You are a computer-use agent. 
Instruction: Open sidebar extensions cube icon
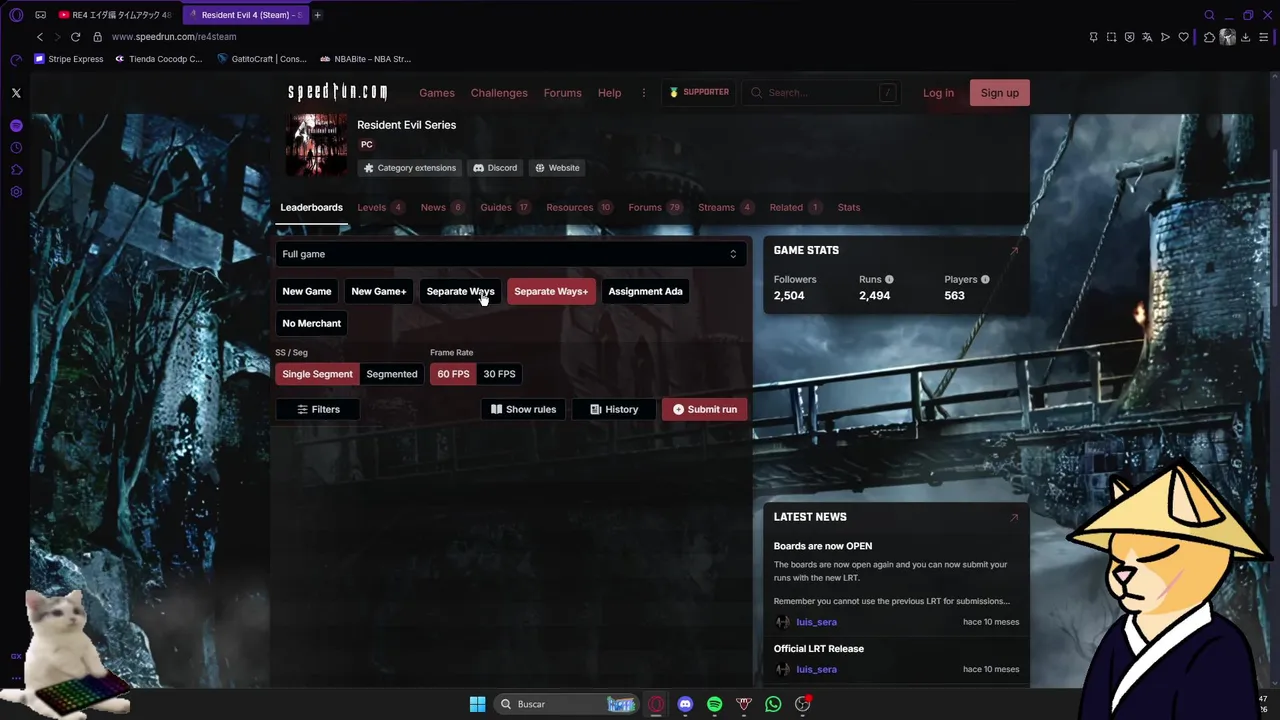[x=16, y=170]
